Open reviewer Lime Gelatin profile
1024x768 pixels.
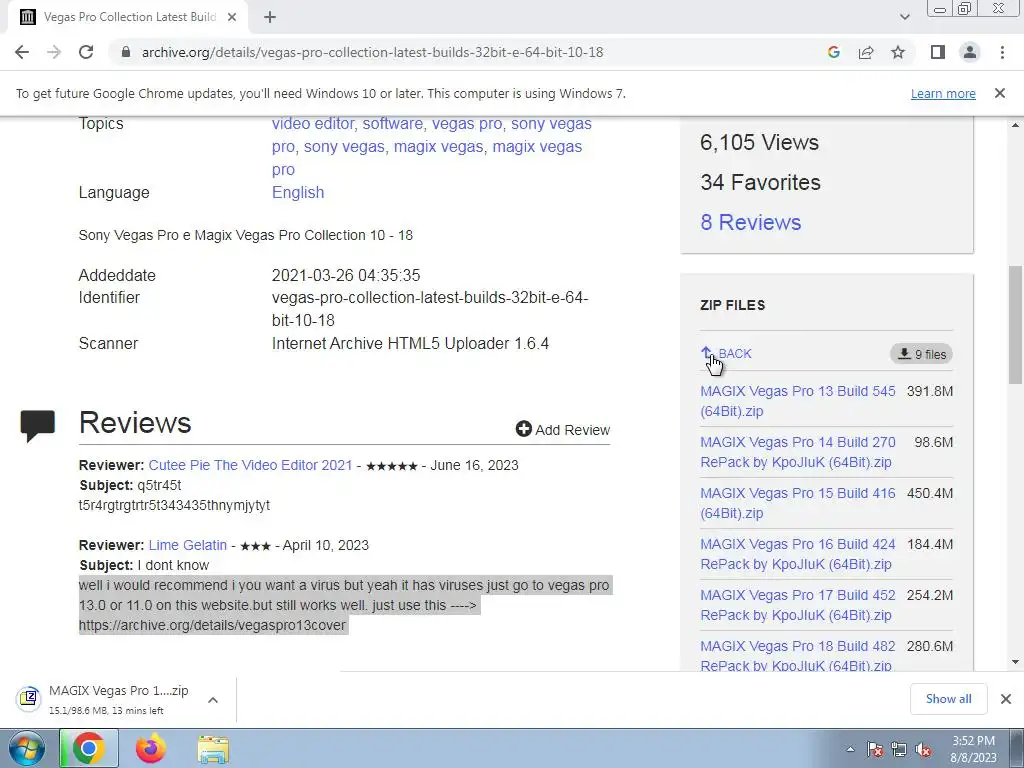187,545
